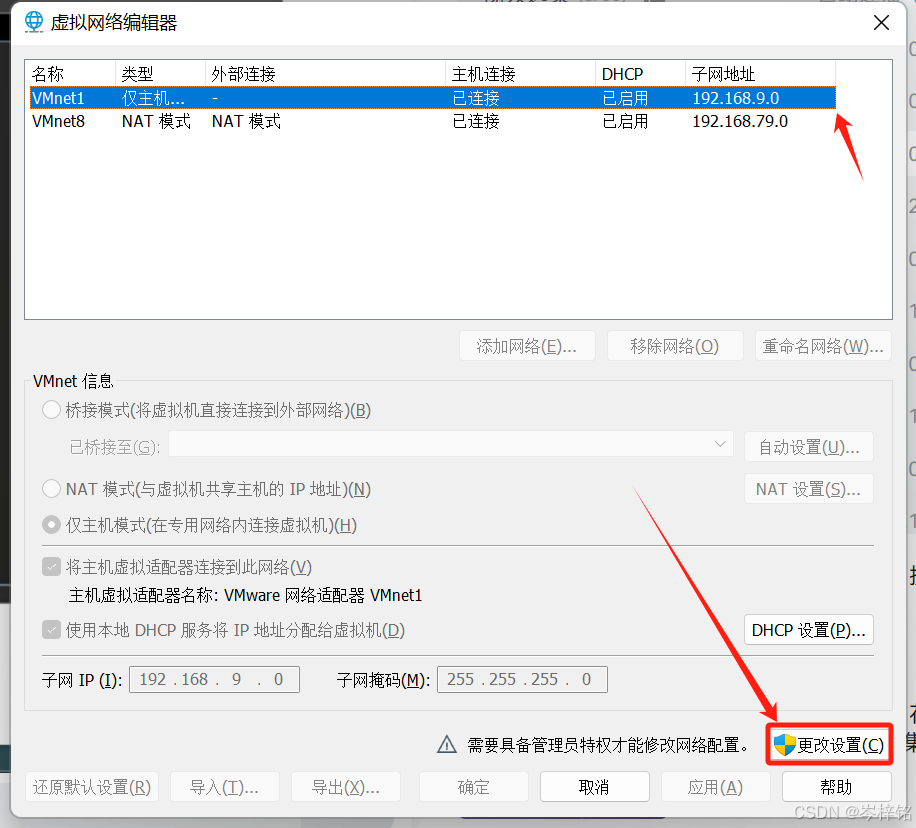Screen dimensions: 916x828
Task: Click the warning triangle icon
Action: [447, 744]
